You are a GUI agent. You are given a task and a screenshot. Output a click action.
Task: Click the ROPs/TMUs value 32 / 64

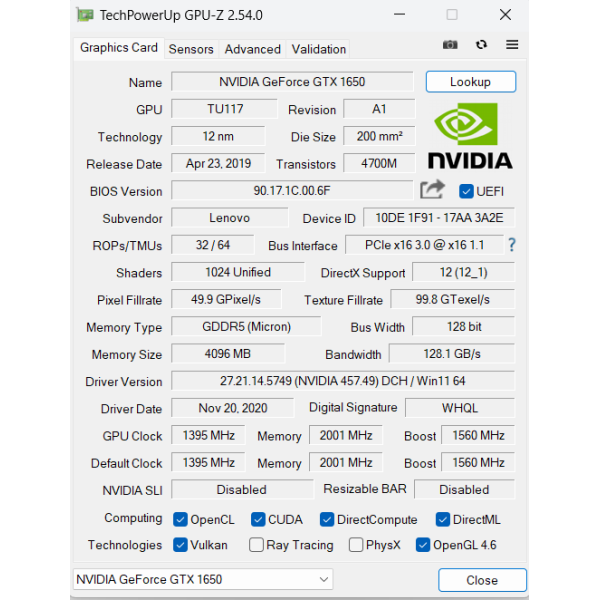coord(213,245)
